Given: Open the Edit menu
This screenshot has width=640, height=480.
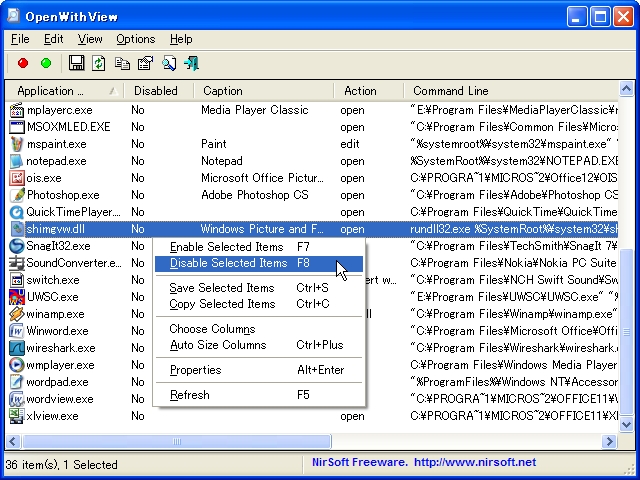Looking at the screenshot, I should [x=53, y=39].
